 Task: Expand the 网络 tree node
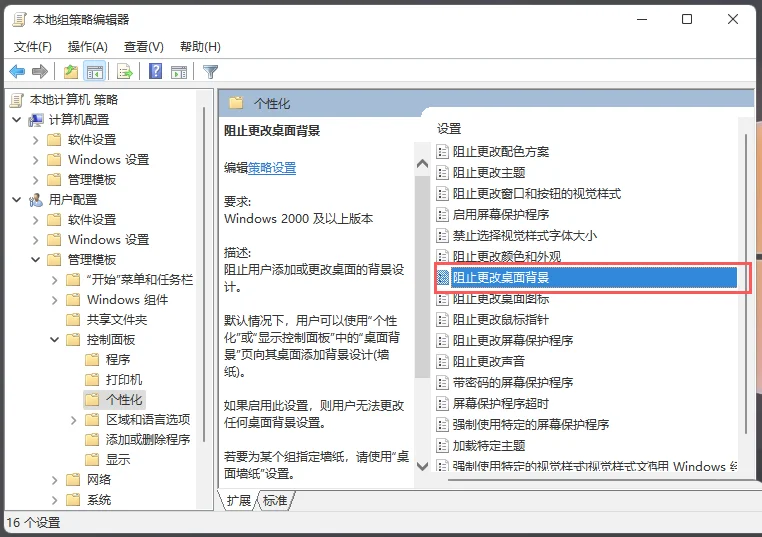54,480
